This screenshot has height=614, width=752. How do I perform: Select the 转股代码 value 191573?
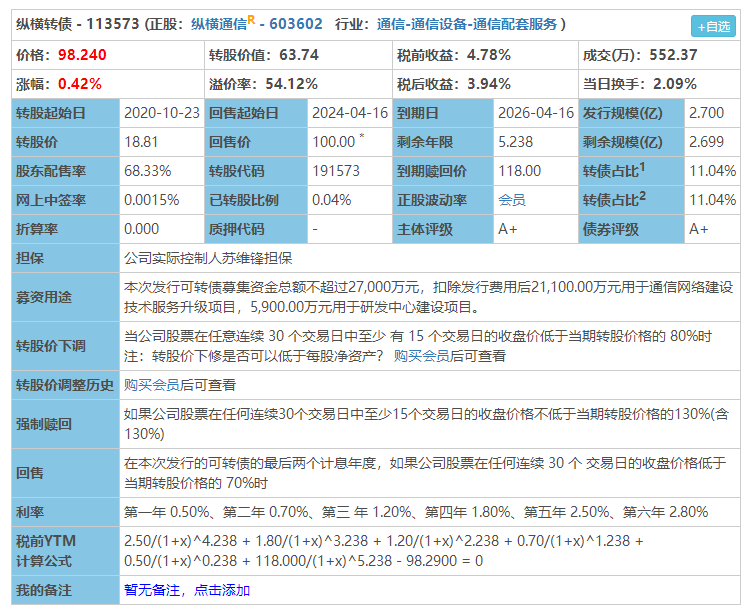(336, 171)
